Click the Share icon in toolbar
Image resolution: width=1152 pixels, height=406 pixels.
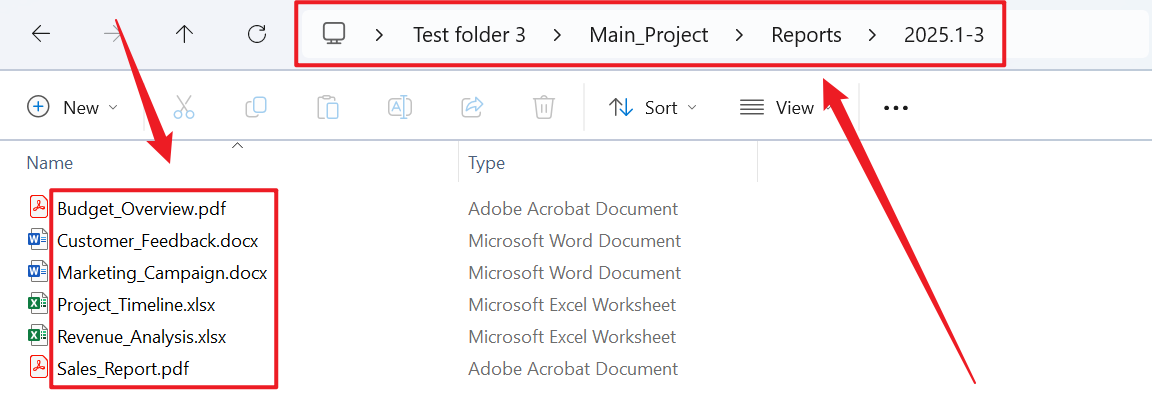(x=472, y=107)
